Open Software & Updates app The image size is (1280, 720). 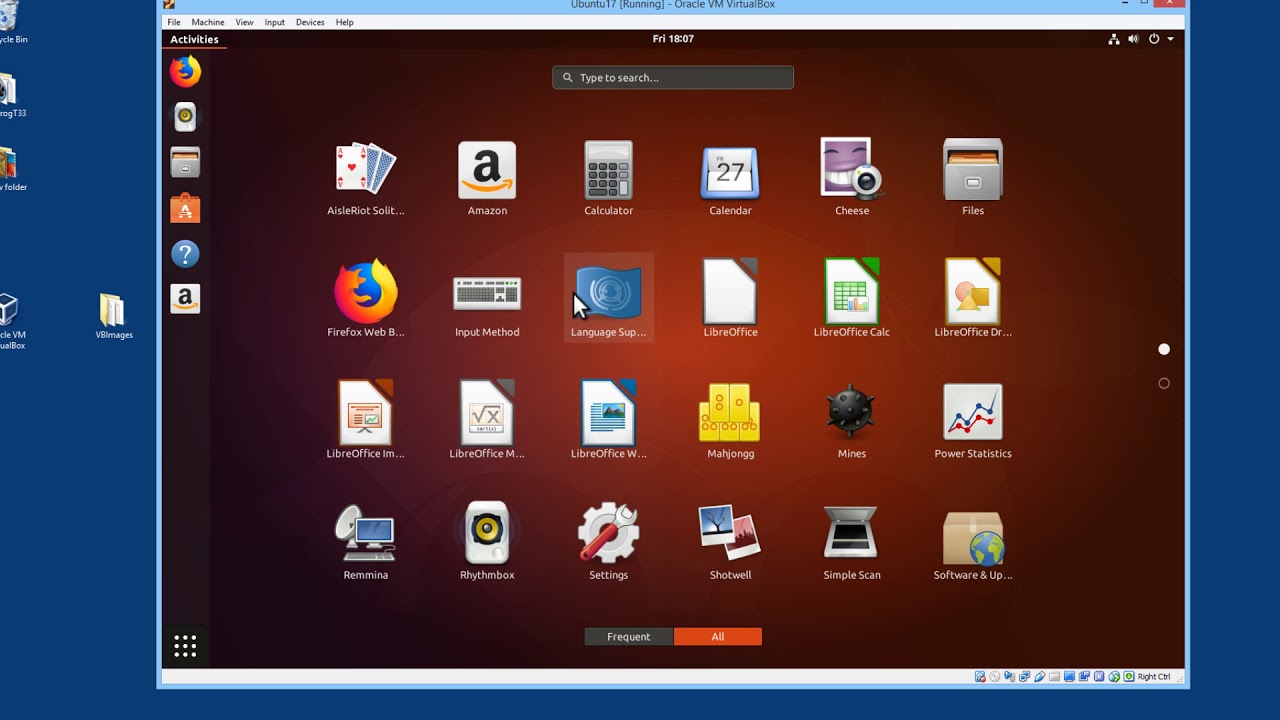tap(973, 542)
